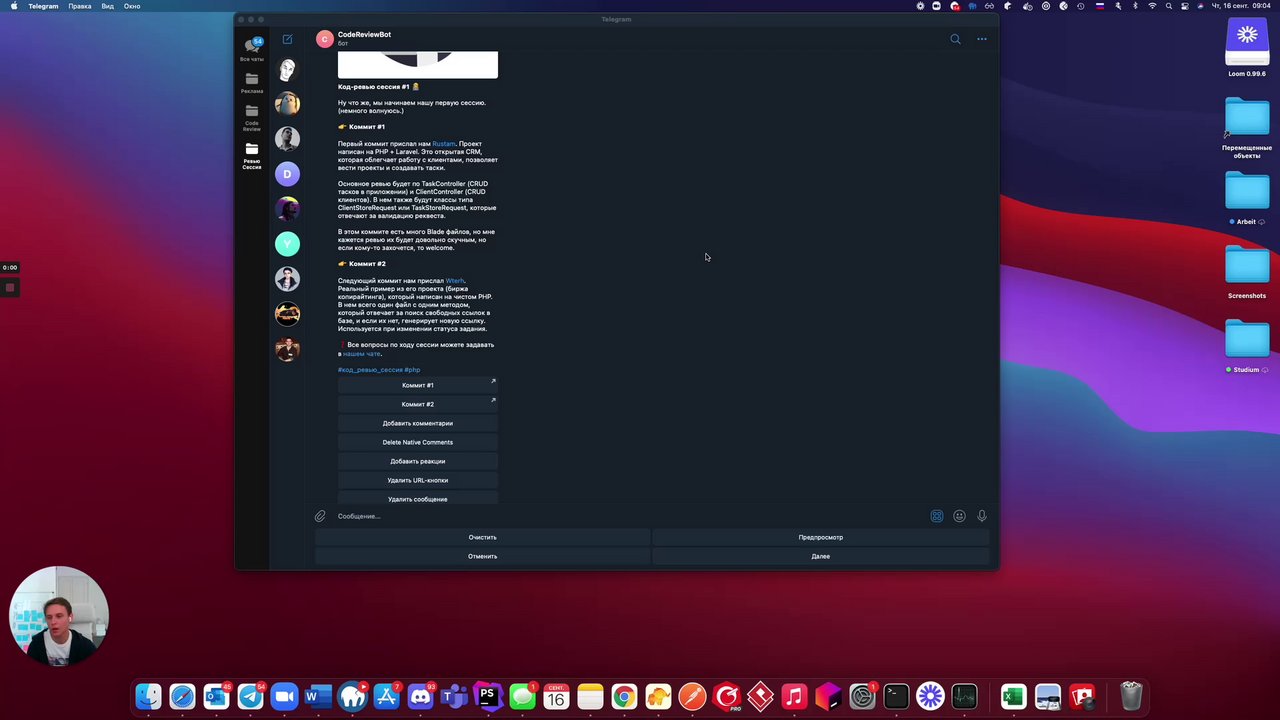Open the 'Code Review' chat folder
The height and width of the screenshot is (720, 1280).
coord(252,118)
